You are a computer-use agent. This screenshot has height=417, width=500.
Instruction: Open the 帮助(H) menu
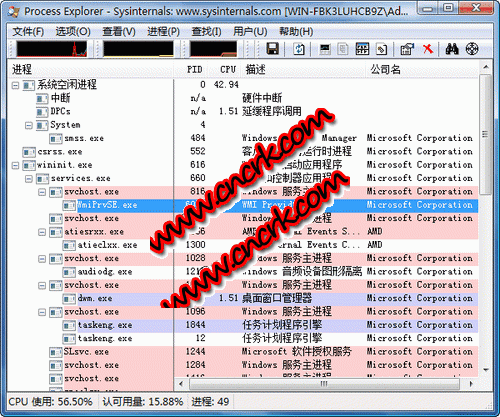click(x=296, y=32)
